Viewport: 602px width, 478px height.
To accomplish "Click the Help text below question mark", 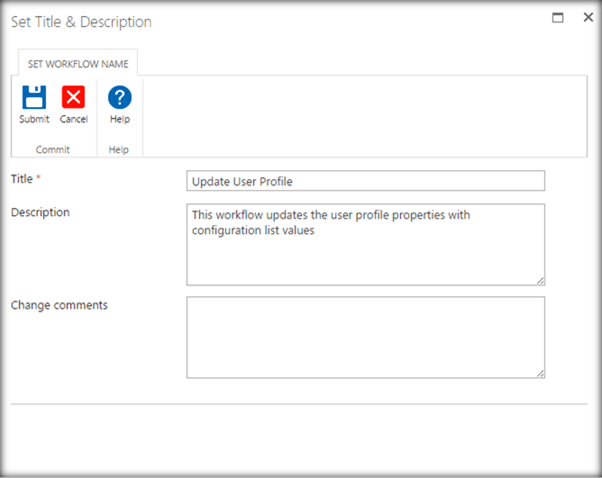I will [x=120, y=119].
